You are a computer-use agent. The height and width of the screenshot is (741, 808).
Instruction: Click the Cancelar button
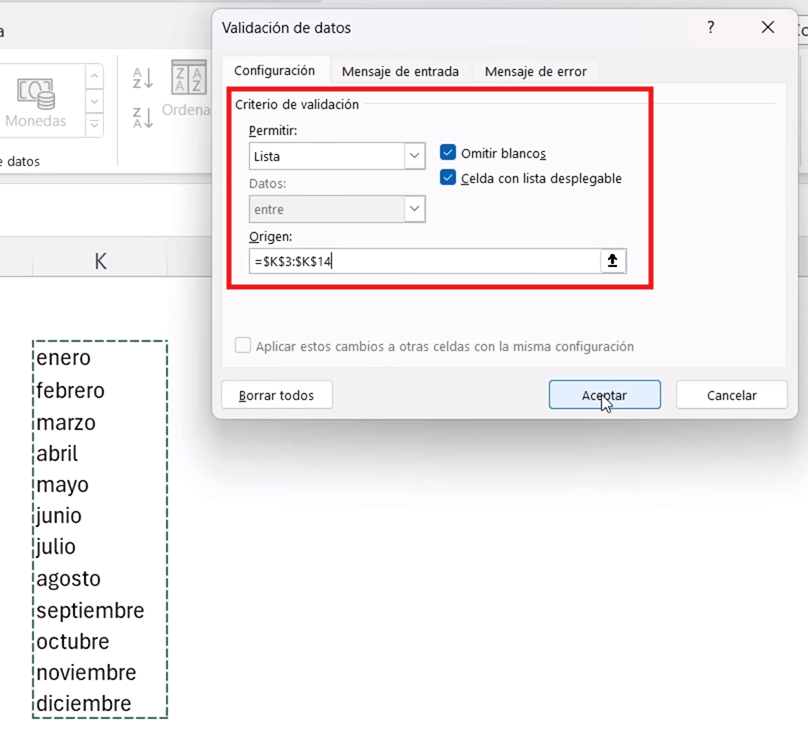pyautogui.click(x=732, y=395)
